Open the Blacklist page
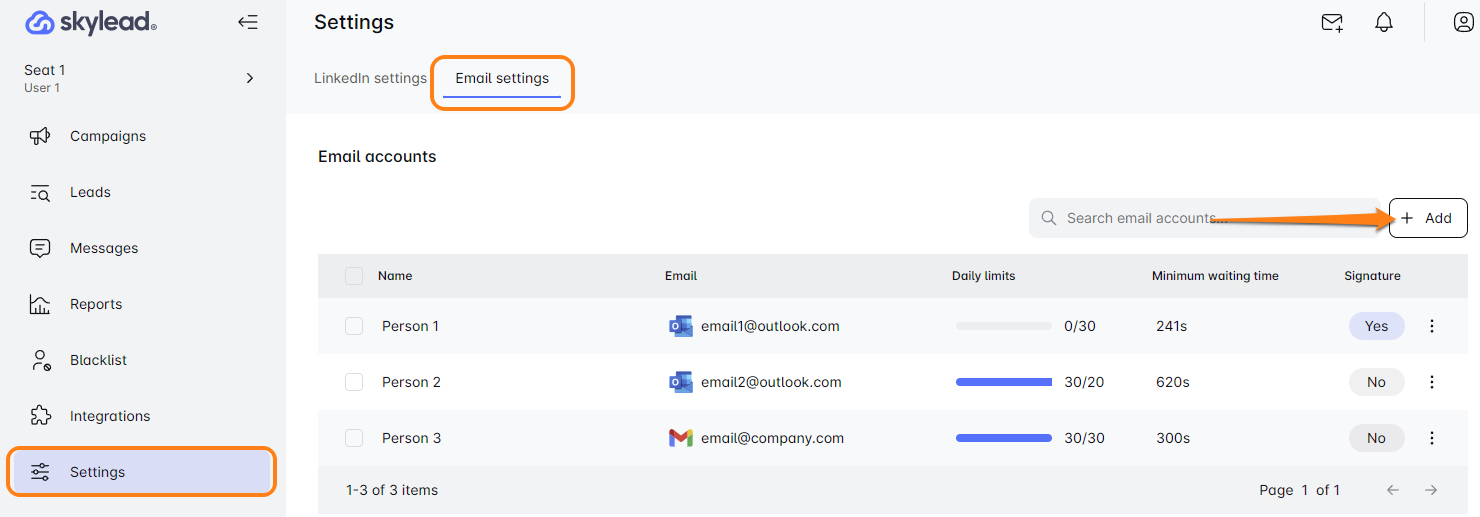The width and height of the screenshot is (1480, 517). (x=98, y=360)
